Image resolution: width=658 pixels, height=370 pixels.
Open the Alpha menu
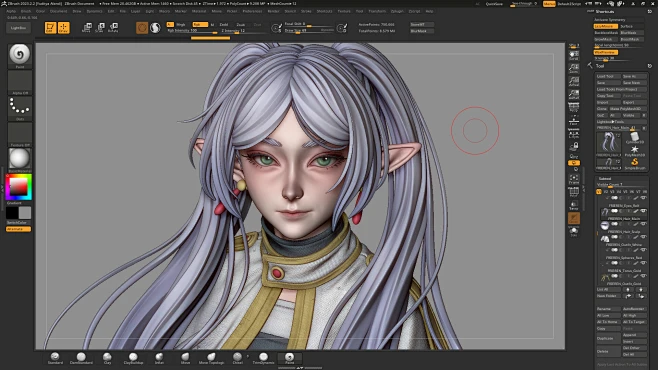pyautogui.click(x=11, y=11)
